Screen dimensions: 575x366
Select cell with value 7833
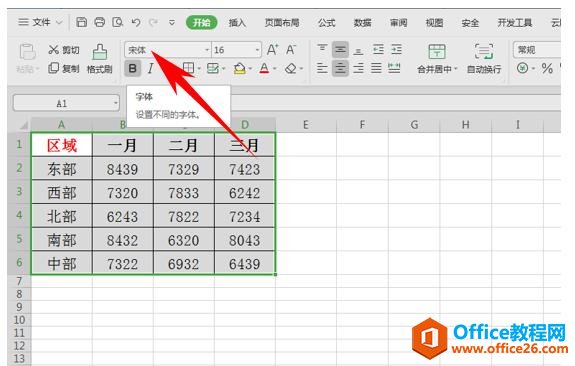click(184, 193)
